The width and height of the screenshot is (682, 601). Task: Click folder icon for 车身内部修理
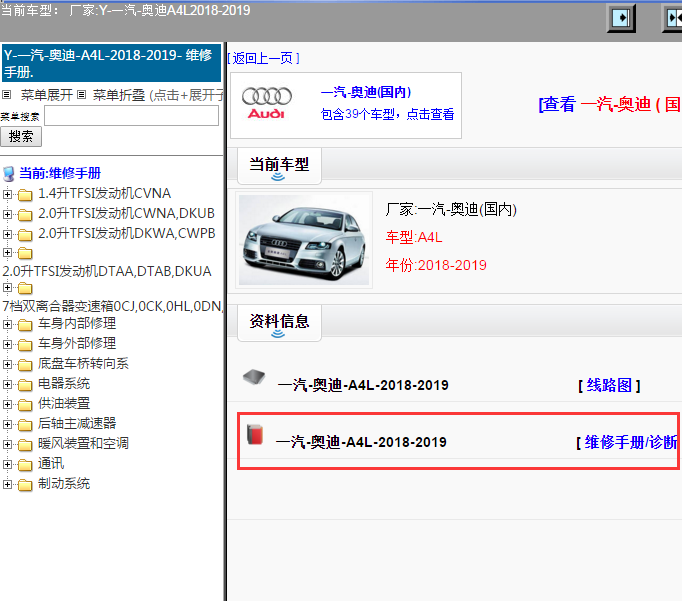pos(25,324)
